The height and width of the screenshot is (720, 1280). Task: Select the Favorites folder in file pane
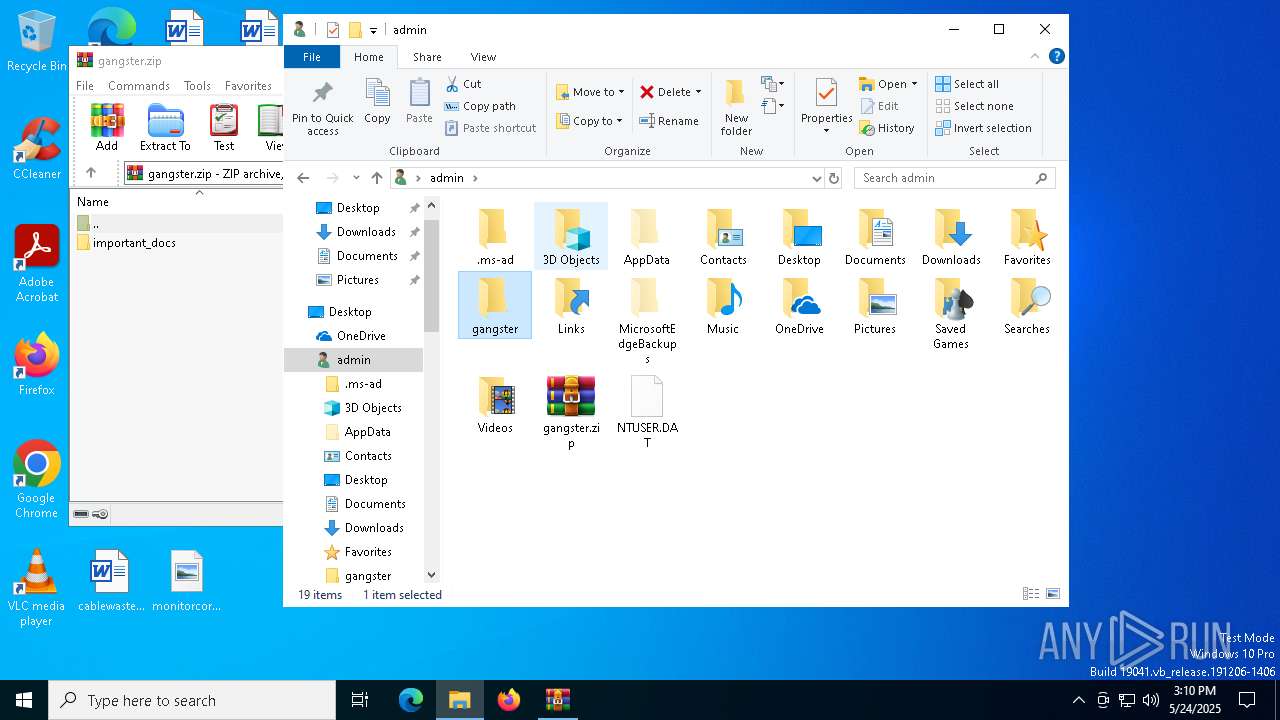pos(1027,237)
